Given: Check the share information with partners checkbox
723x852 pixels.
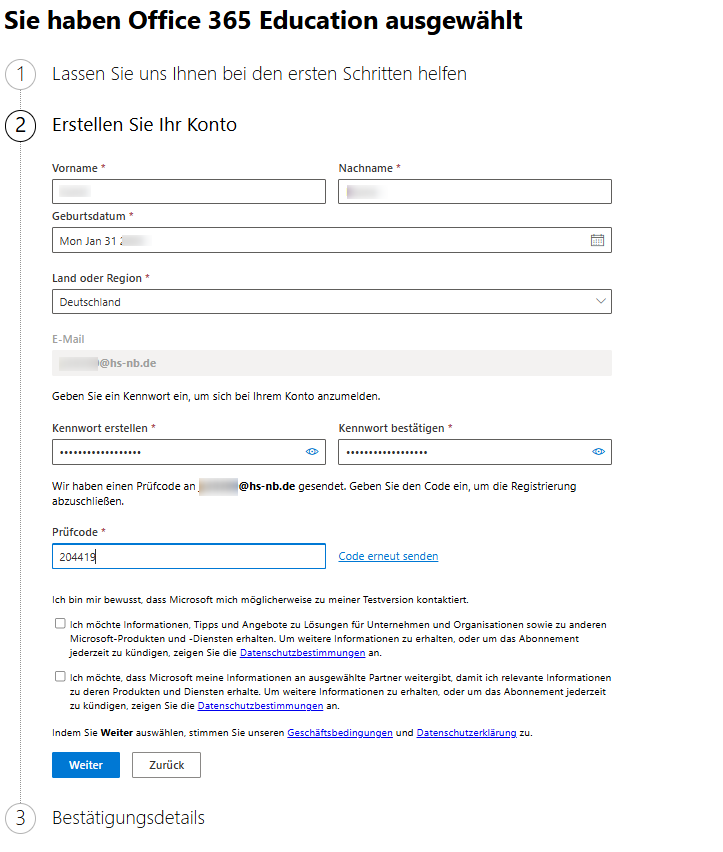Looking at the screenshot, I should click(61, 677).
